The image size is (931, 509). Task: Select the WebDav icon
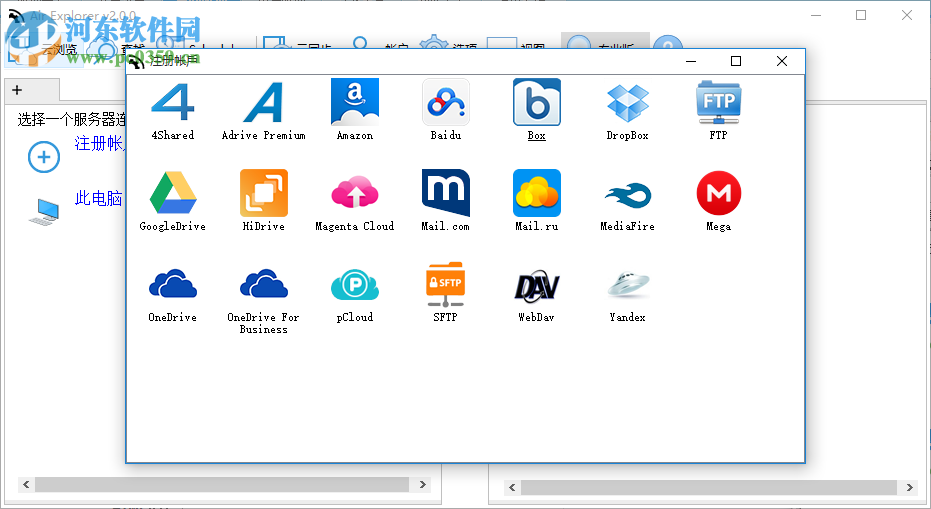(x=537, y=285)
